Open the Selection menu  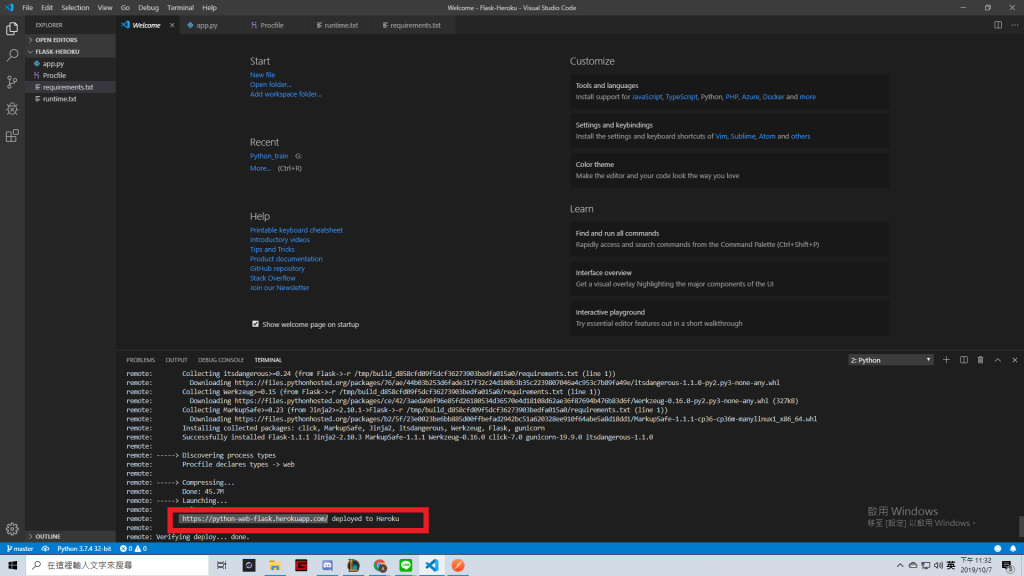pos(75,8)
